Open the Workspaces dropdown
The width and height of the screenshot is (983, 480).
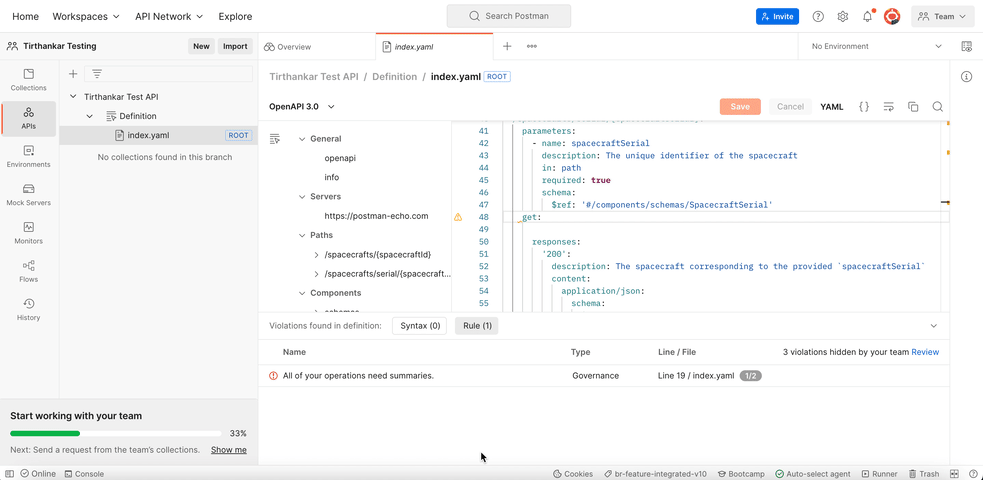(86, 17)
